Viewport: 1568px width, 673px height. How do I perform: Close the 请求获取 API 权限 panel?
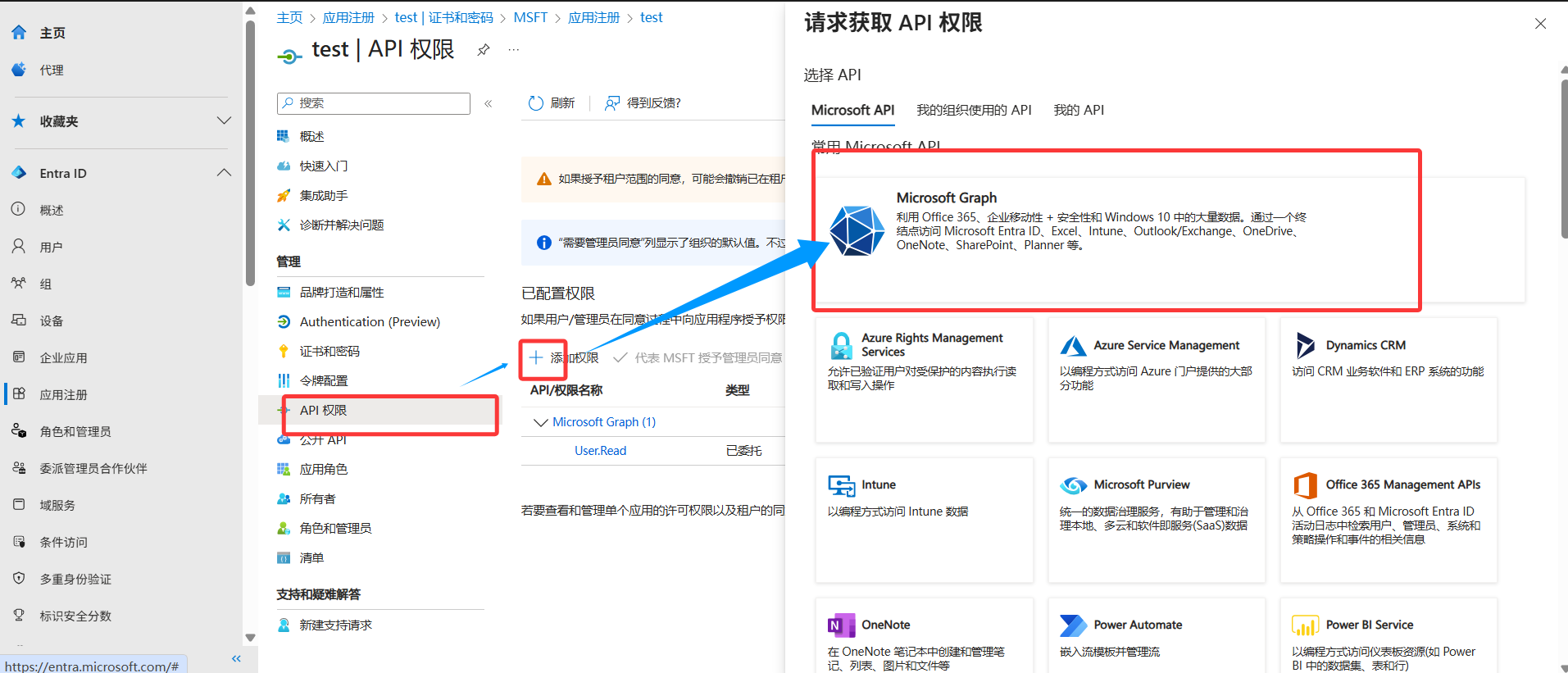pos(1540,24)
